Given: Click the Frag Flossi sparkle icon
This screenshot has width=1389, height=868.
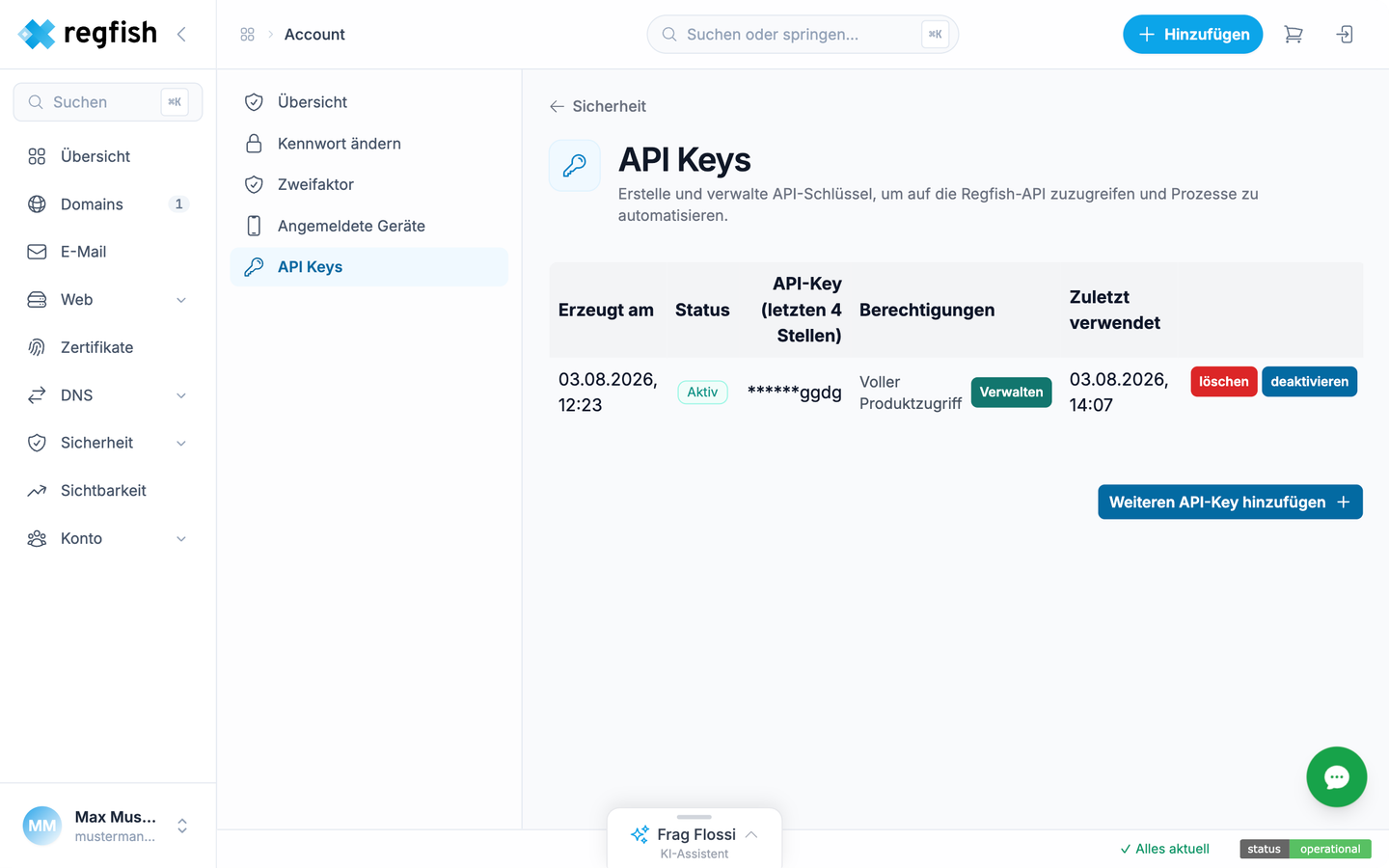Looking at the screenshot, I should 640,834.
